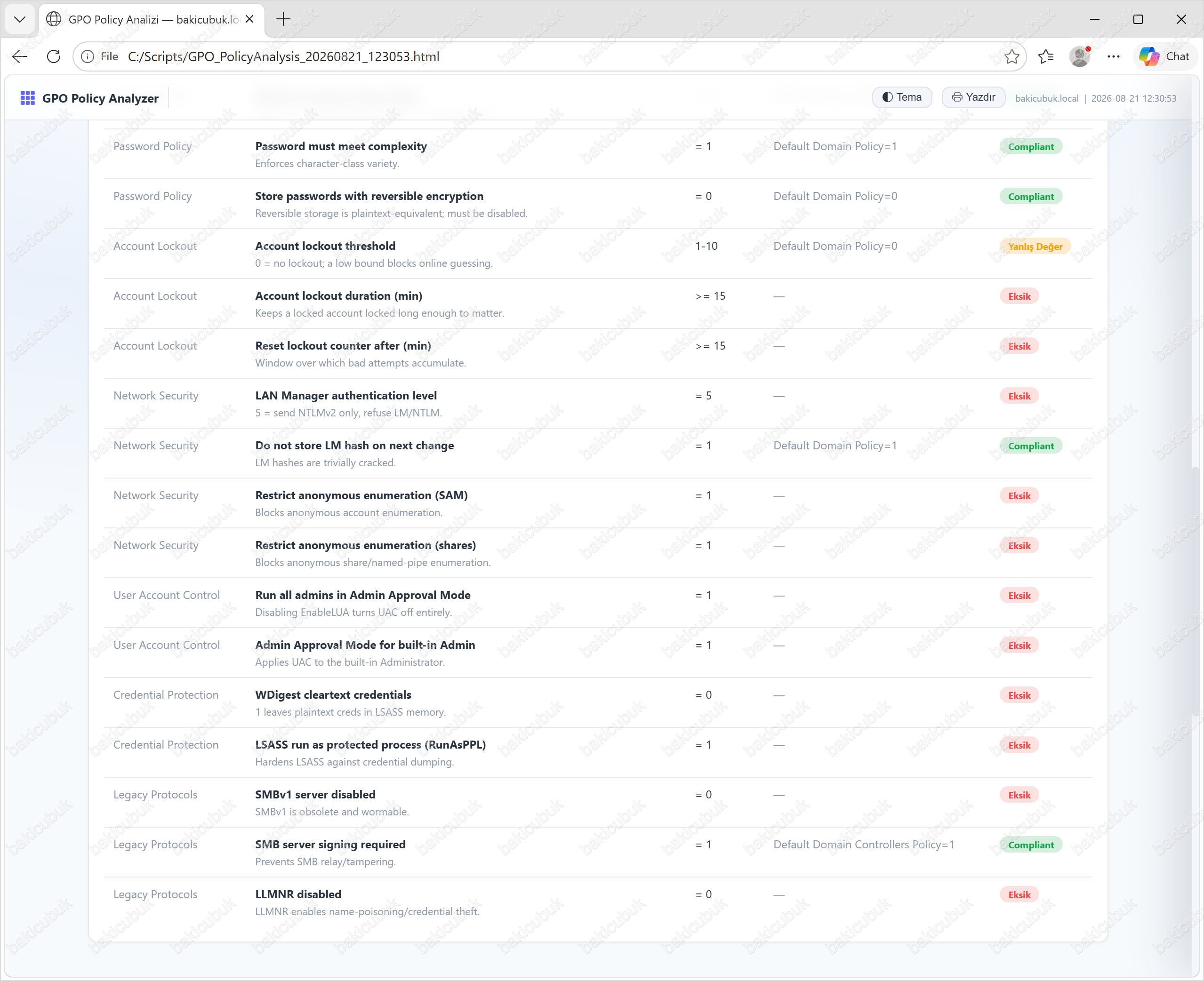Open the favorites list icon
Image resolution: width=1204 pixels, height=981 pixels.
coord(1046,56)
